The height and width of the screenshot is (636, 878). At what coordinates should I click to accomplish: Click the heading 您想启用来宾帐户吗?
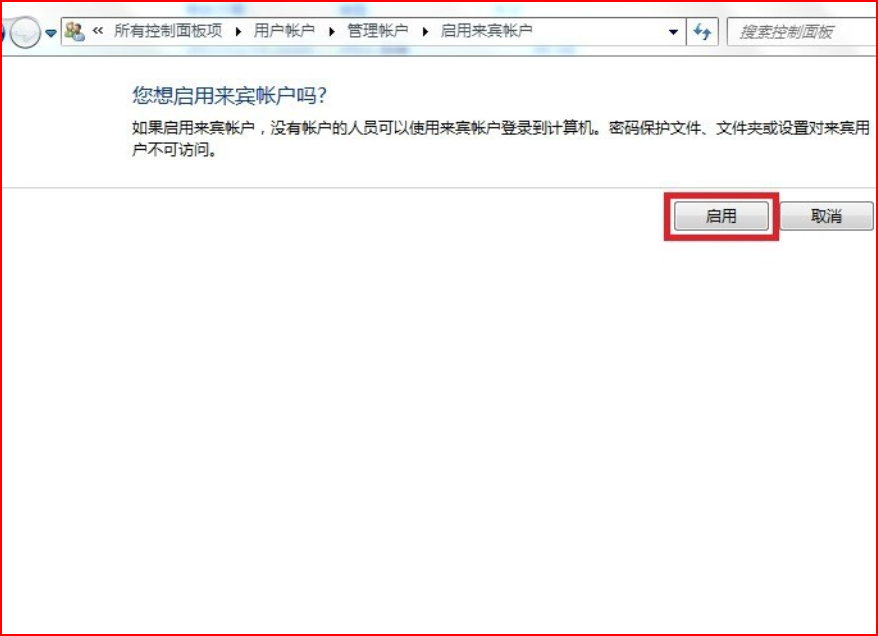pos(230,96)
